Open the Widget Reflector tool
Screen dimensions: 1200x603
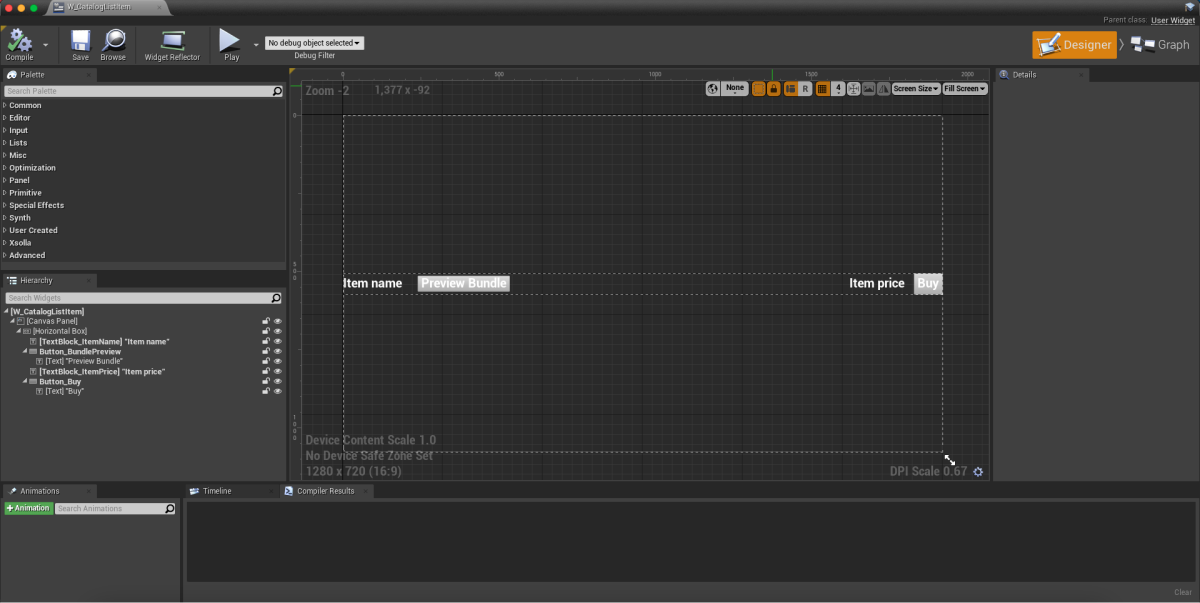(x=172, y=41)
